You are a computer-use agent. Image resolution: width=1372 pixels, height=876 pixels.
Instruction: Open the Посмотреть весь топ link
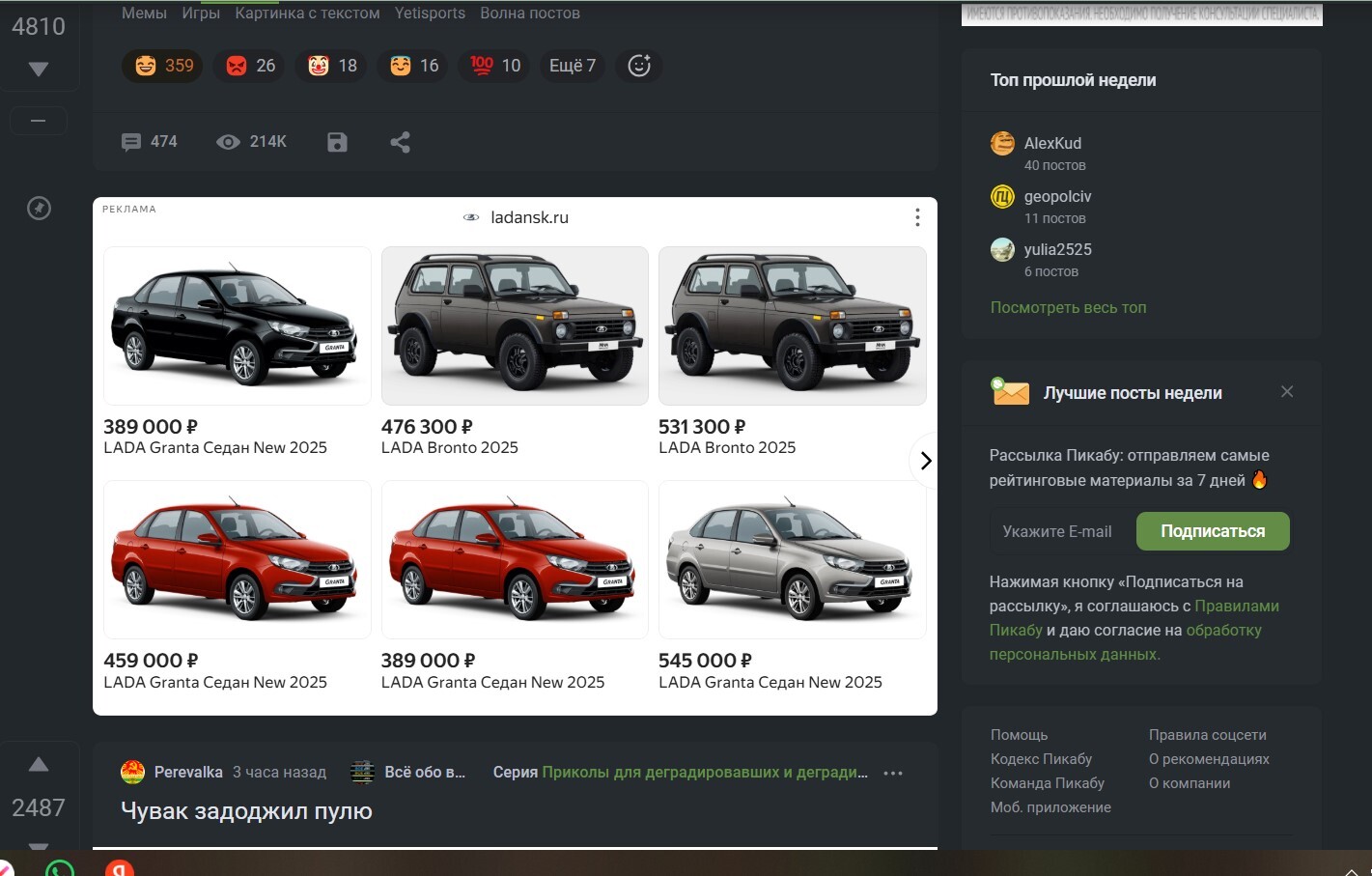click(x=1068, y=307)
